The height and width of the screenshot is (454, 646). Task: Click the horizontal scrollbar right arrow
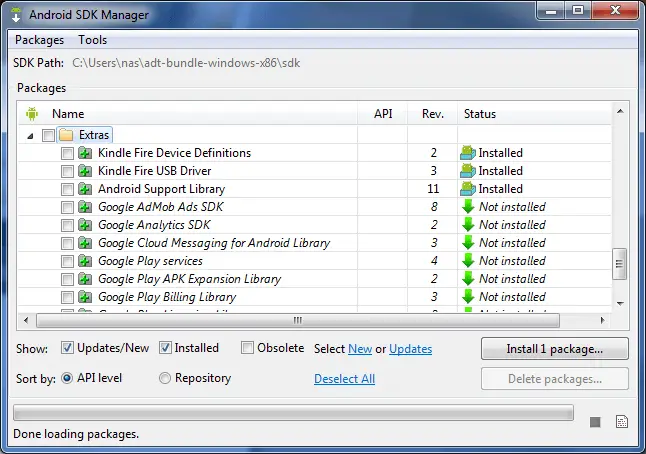[x=603, y=320]
